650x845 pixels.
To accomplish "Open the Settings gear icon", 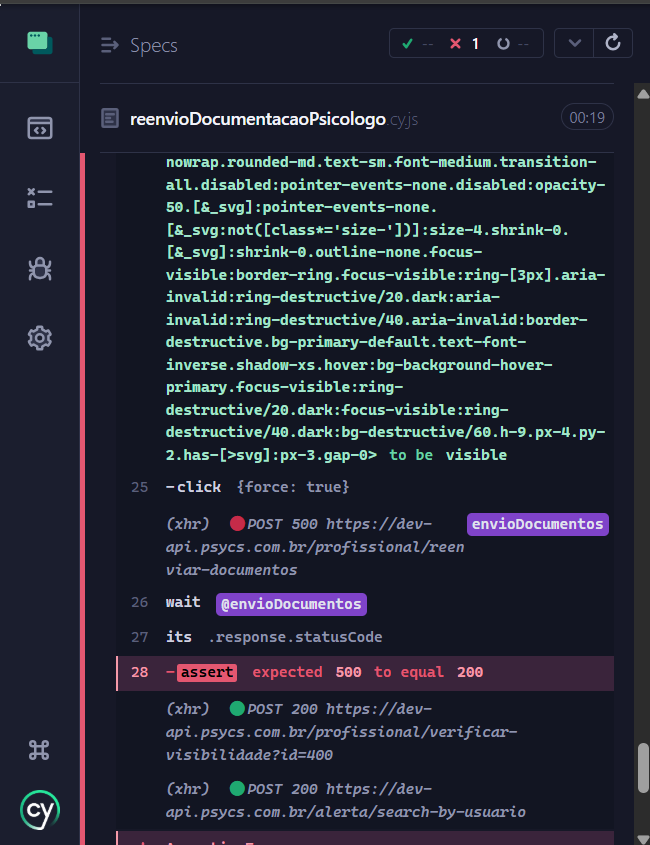I will click(39, 338).
